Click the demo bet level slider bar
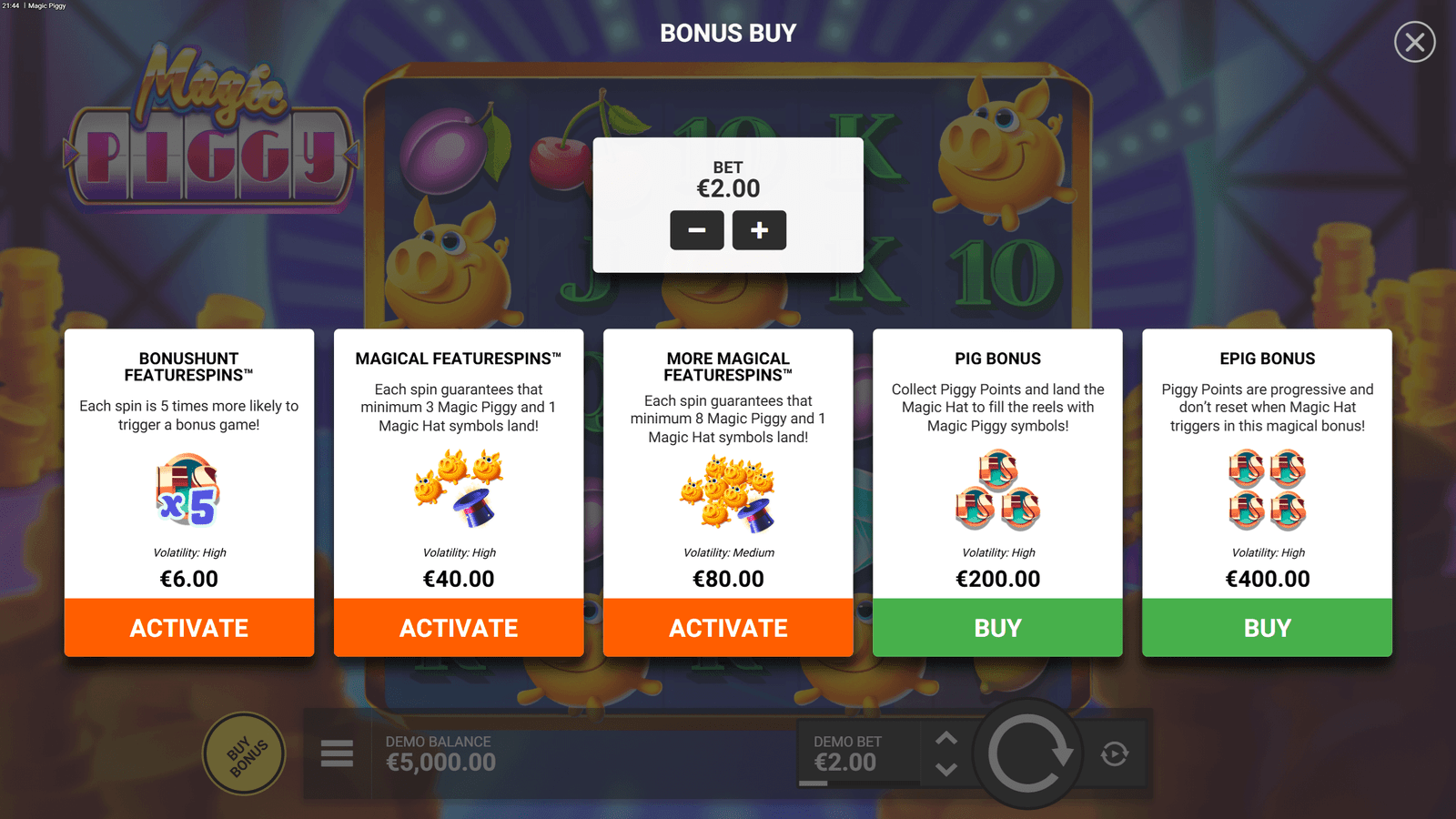1456x819 pixels. 859,783
